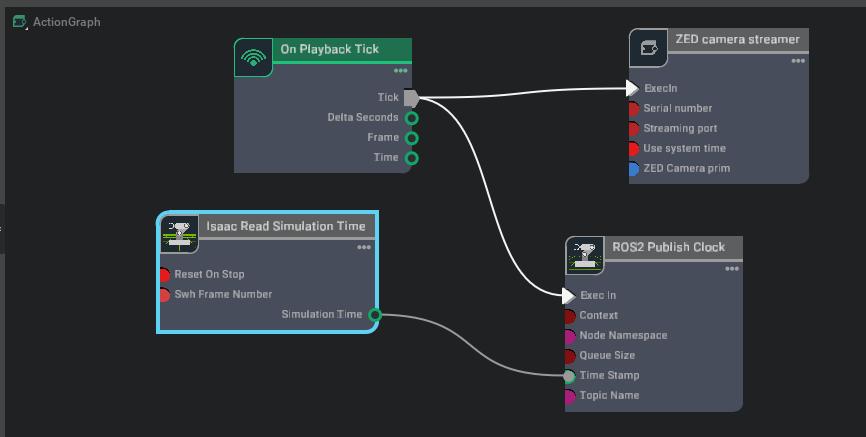Screen dimensions: 866x437
Task: Click the Use system time input pin
Action: click(x=634, y=149)
